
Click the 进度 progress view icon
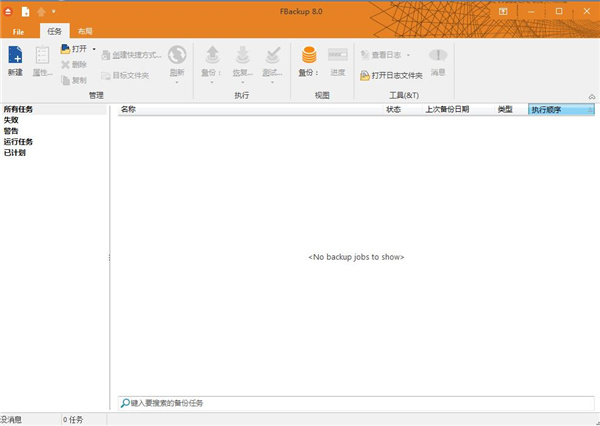tap(338, 55)
